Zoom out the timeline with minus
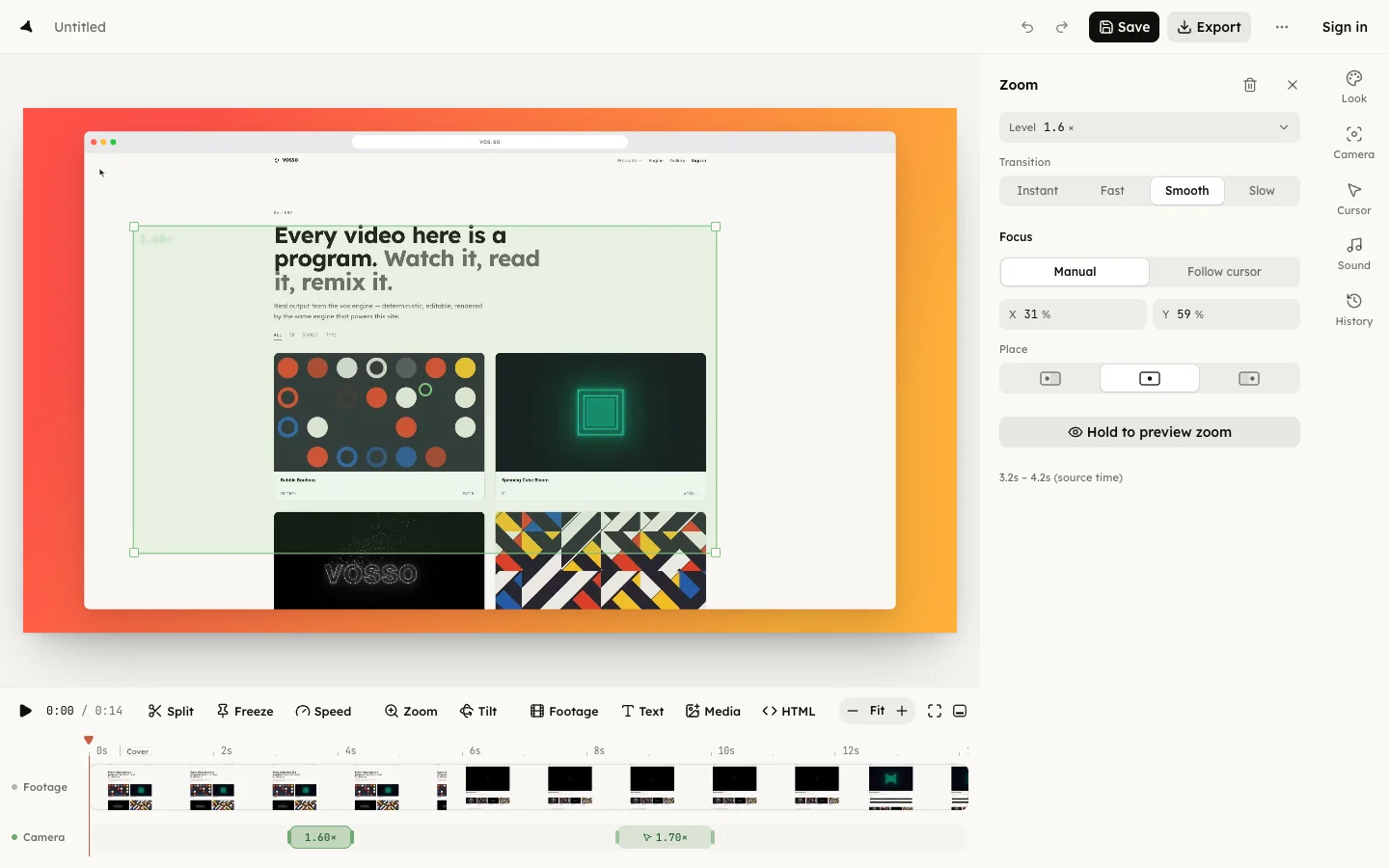 (x=853, y=711)
